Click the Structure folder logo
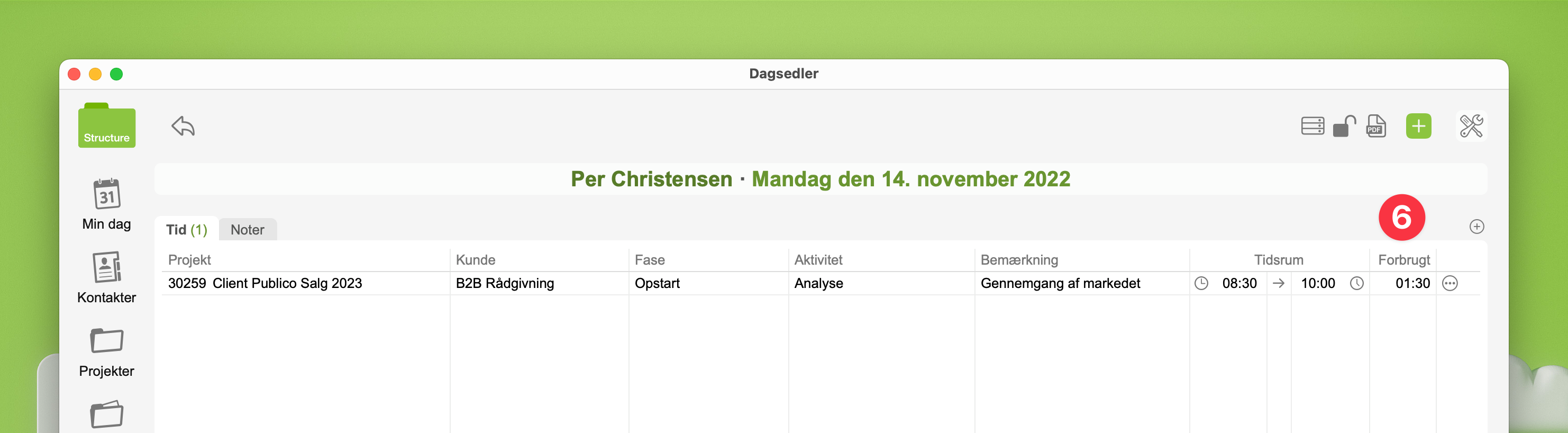1568x433 pixels. pyautogui.click(x=106, y=126)
